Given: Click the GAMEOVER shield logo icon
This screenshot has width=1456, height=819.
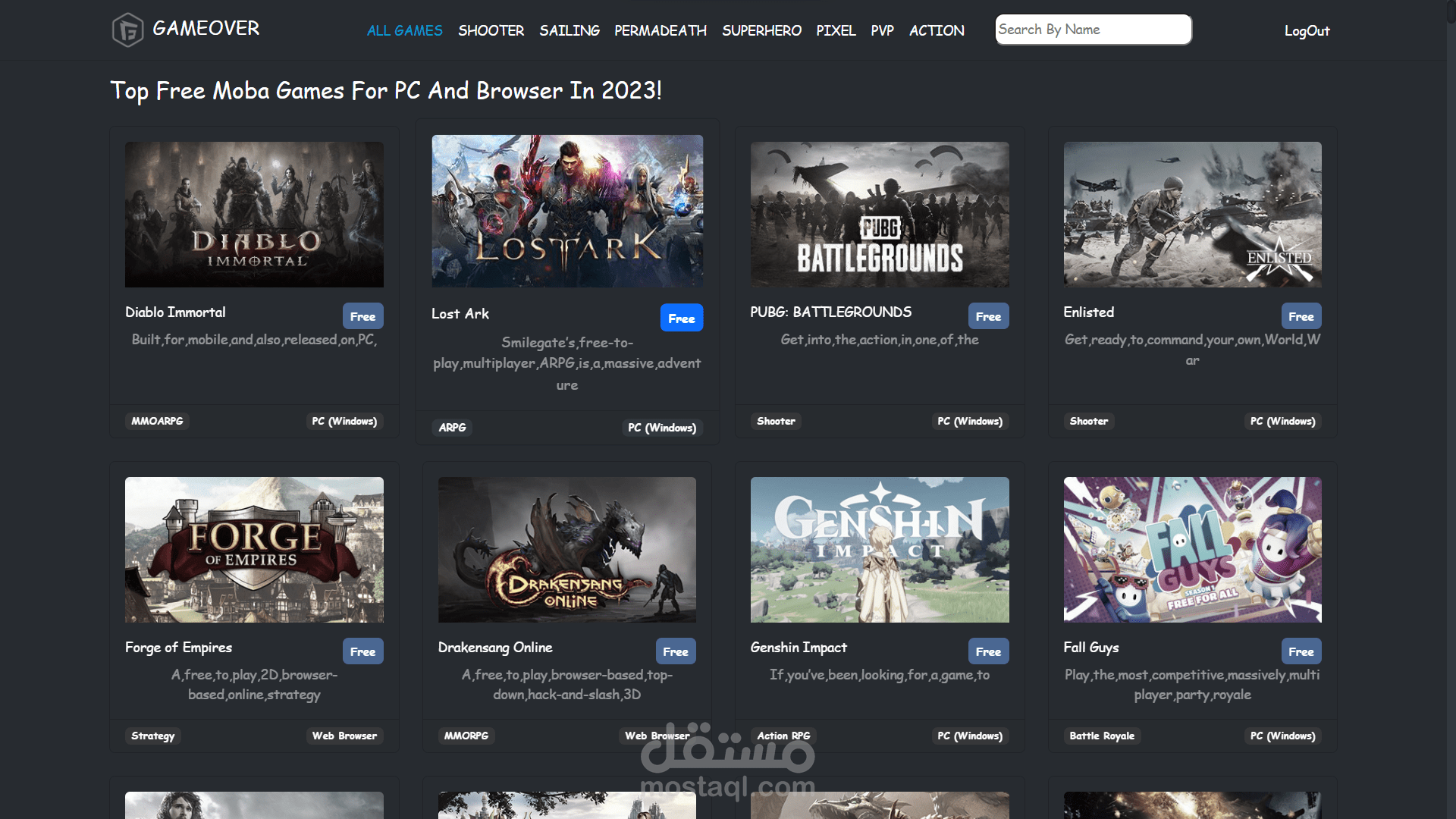Looking at the screenshot, I should (x=127, y=30).
